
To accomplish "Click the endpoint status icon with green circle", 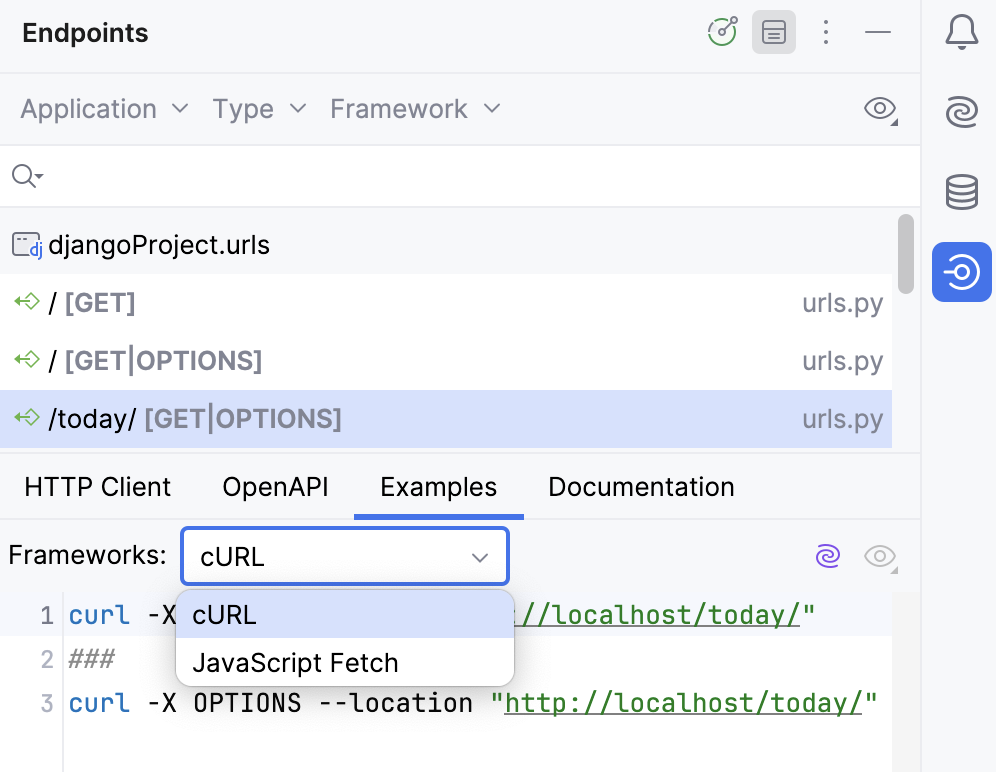I will pos(722,32).
